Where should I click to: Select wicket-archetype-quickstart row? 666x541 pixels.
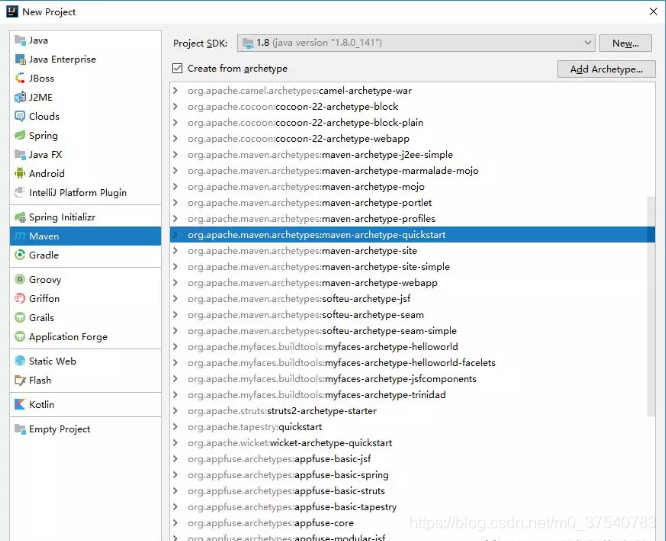(412, 443)
